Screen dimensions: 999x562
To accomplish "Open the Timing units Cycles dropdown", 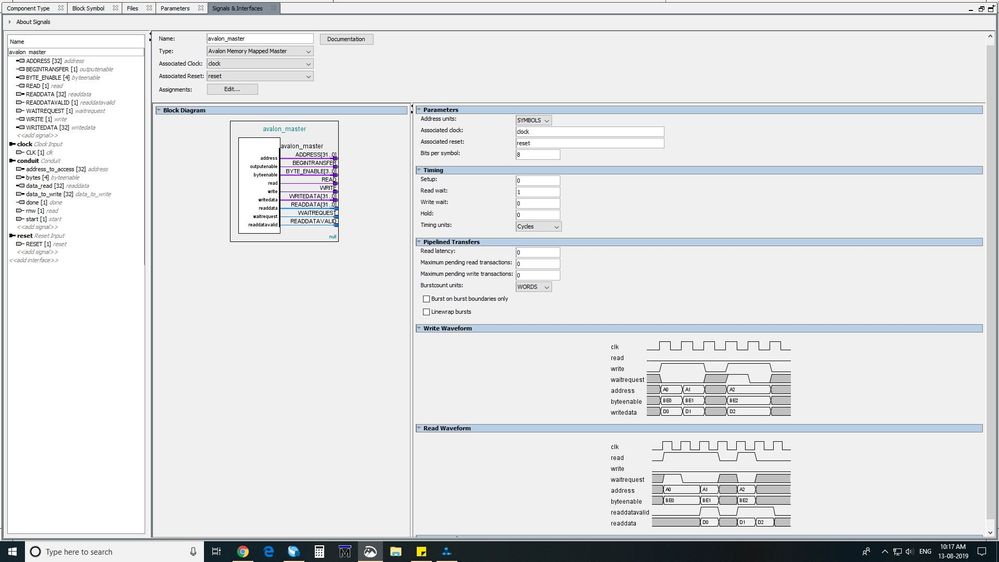I will point(538,227).
